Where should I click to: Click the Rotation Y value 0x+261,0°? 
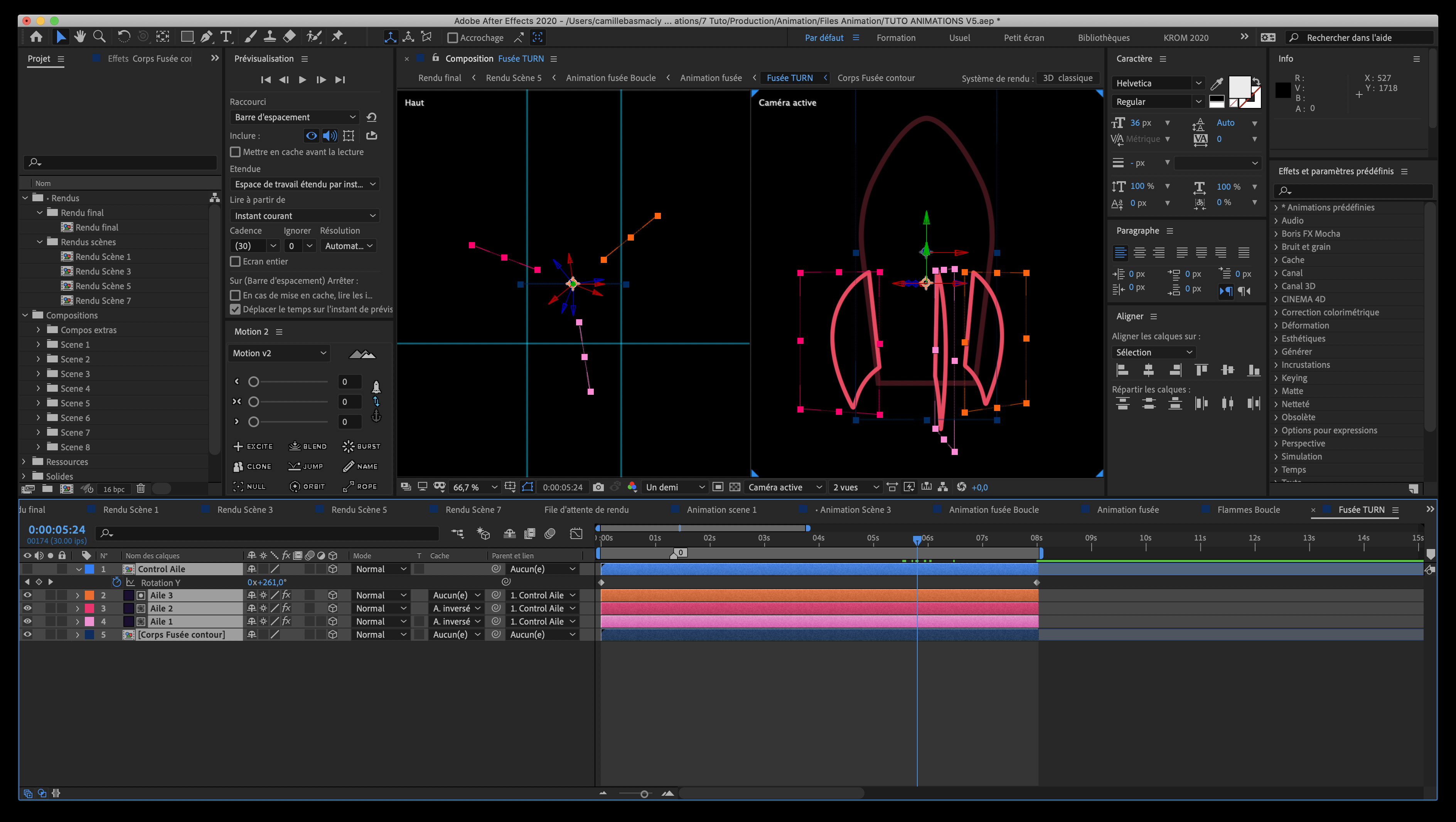pyautogui.click(x=267, y=582)
